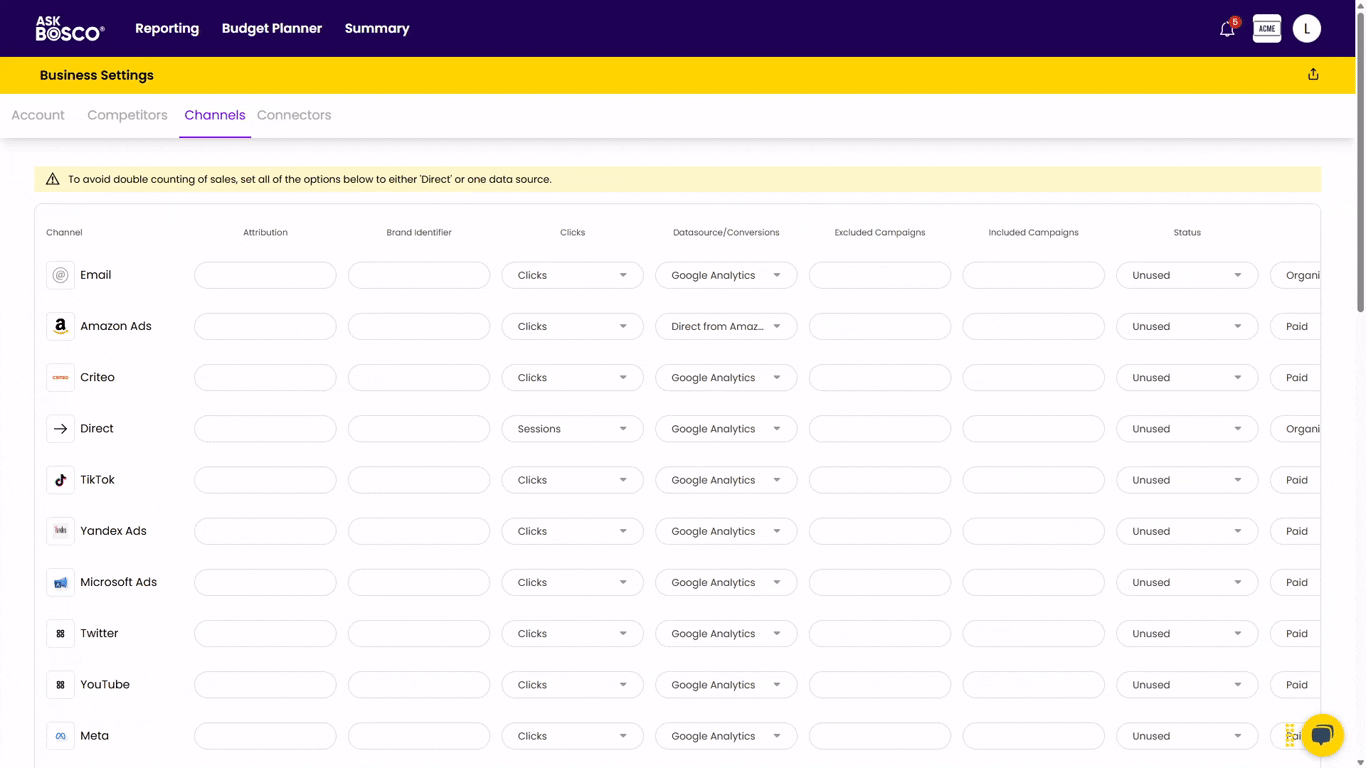Open Amazon Ads datasource dropdown
The image size is (1366, 768).
[x=726, y=326]
